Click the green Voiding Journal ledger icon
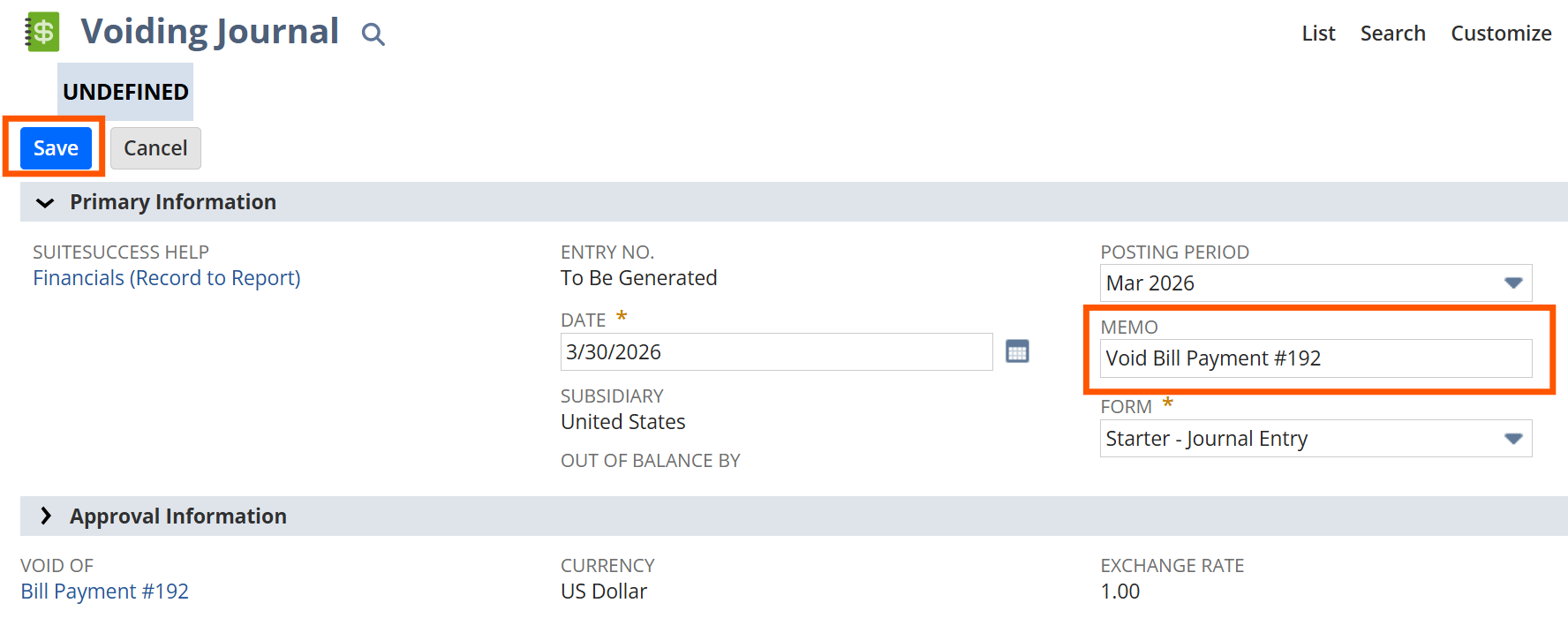The height and width of the screenshot is (618, 1568). (41, 32)
